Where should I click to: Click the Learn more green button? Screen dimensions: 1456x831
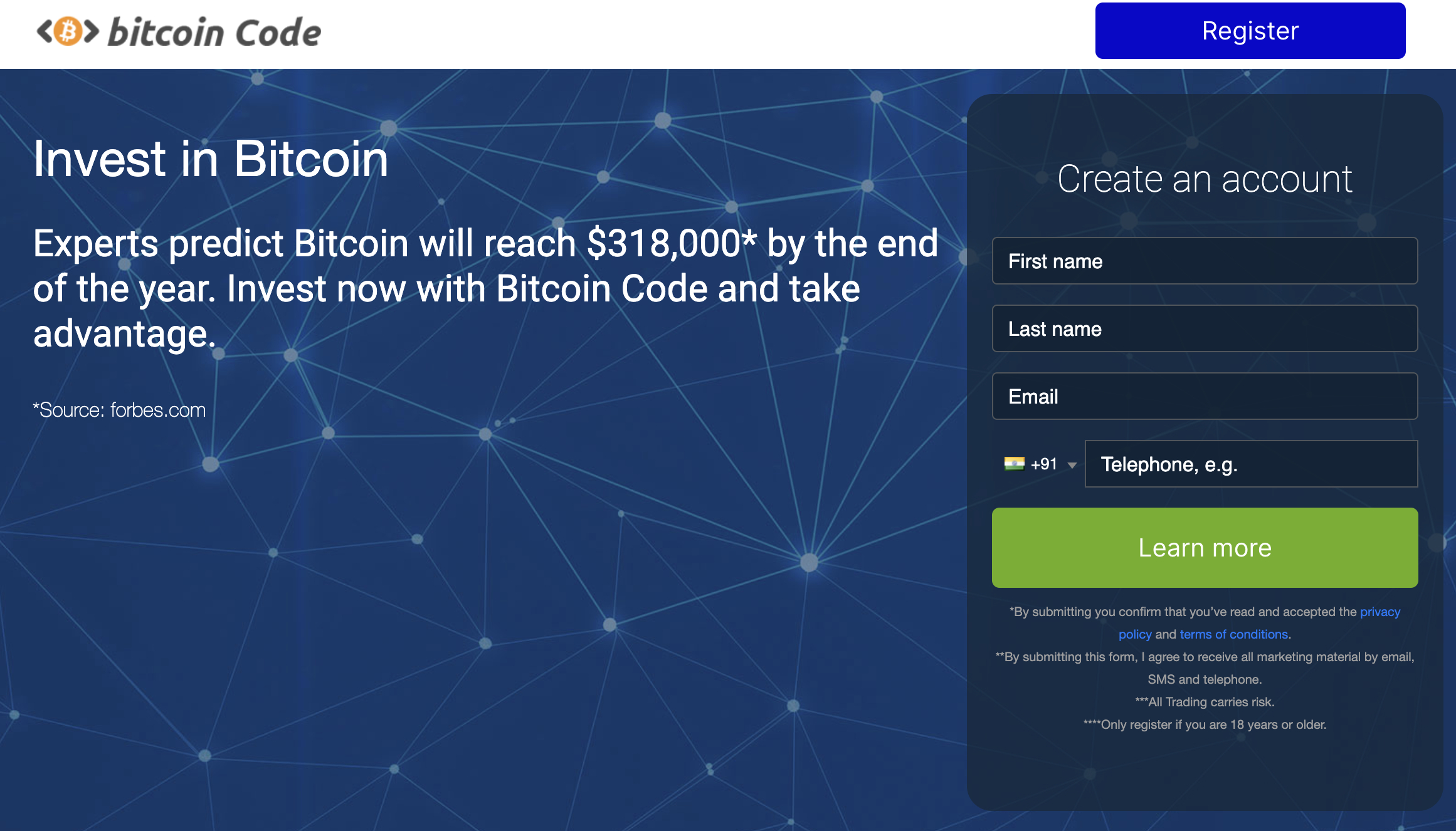[1204, 547]
